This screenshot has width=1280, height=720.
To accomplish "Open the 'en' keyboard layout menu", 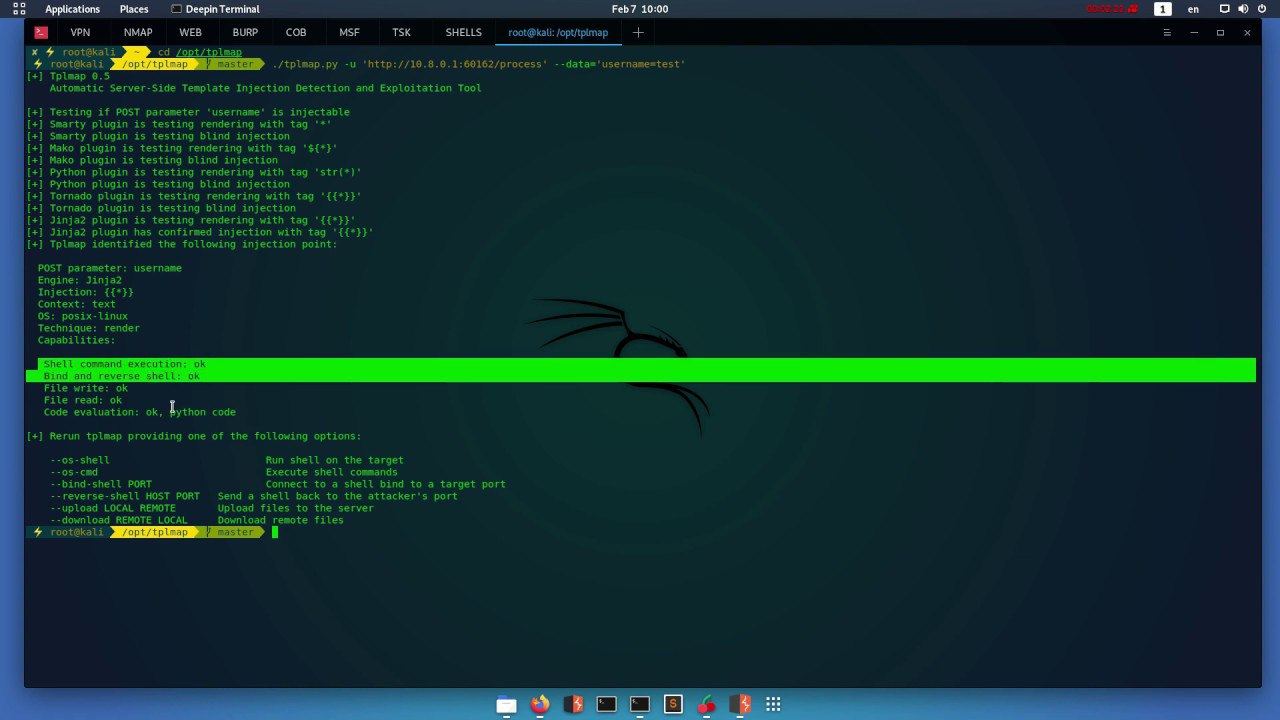I will coord(1193,9).
